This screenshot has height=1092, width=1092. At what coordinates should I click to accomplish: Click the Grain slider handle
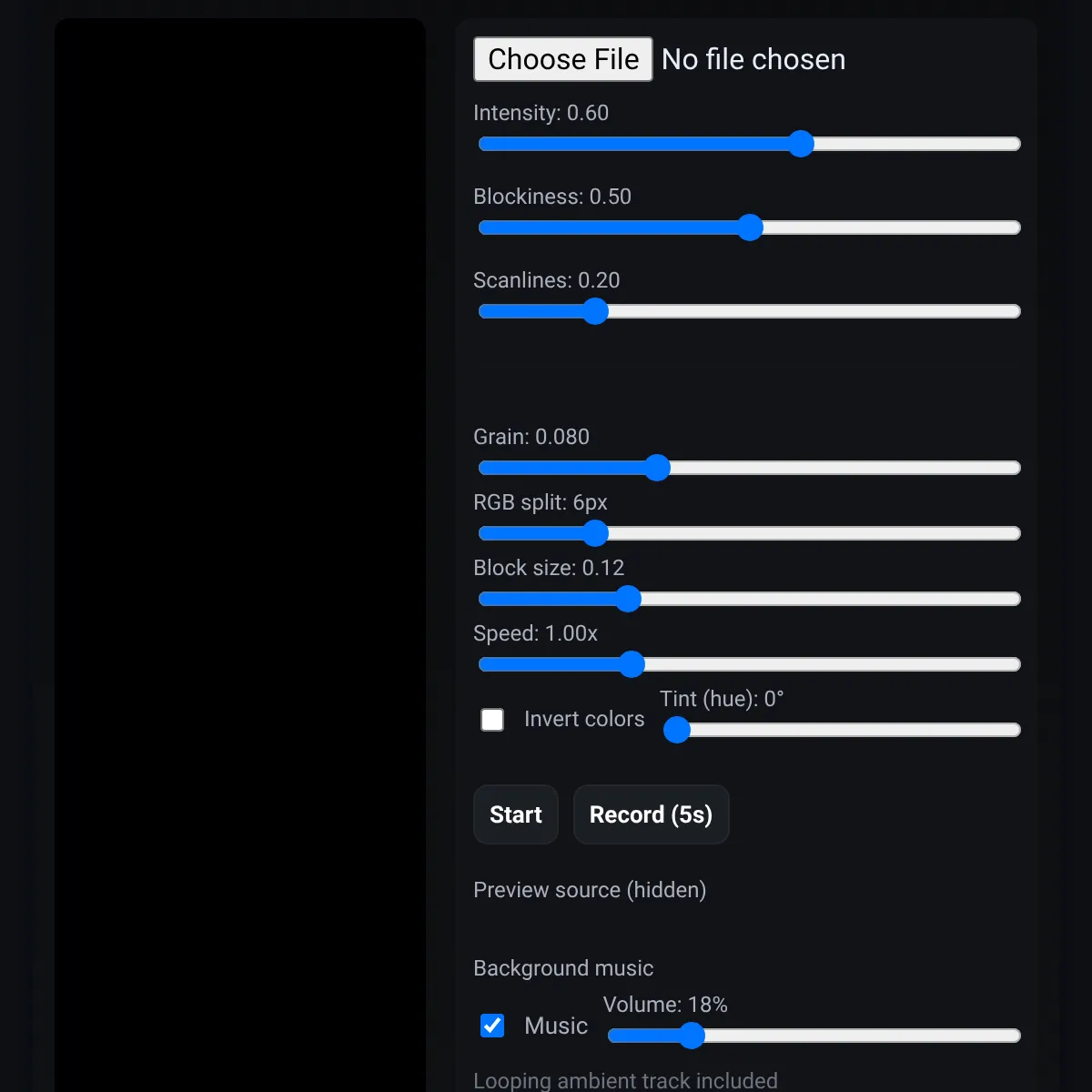click(x=657, y=468)
